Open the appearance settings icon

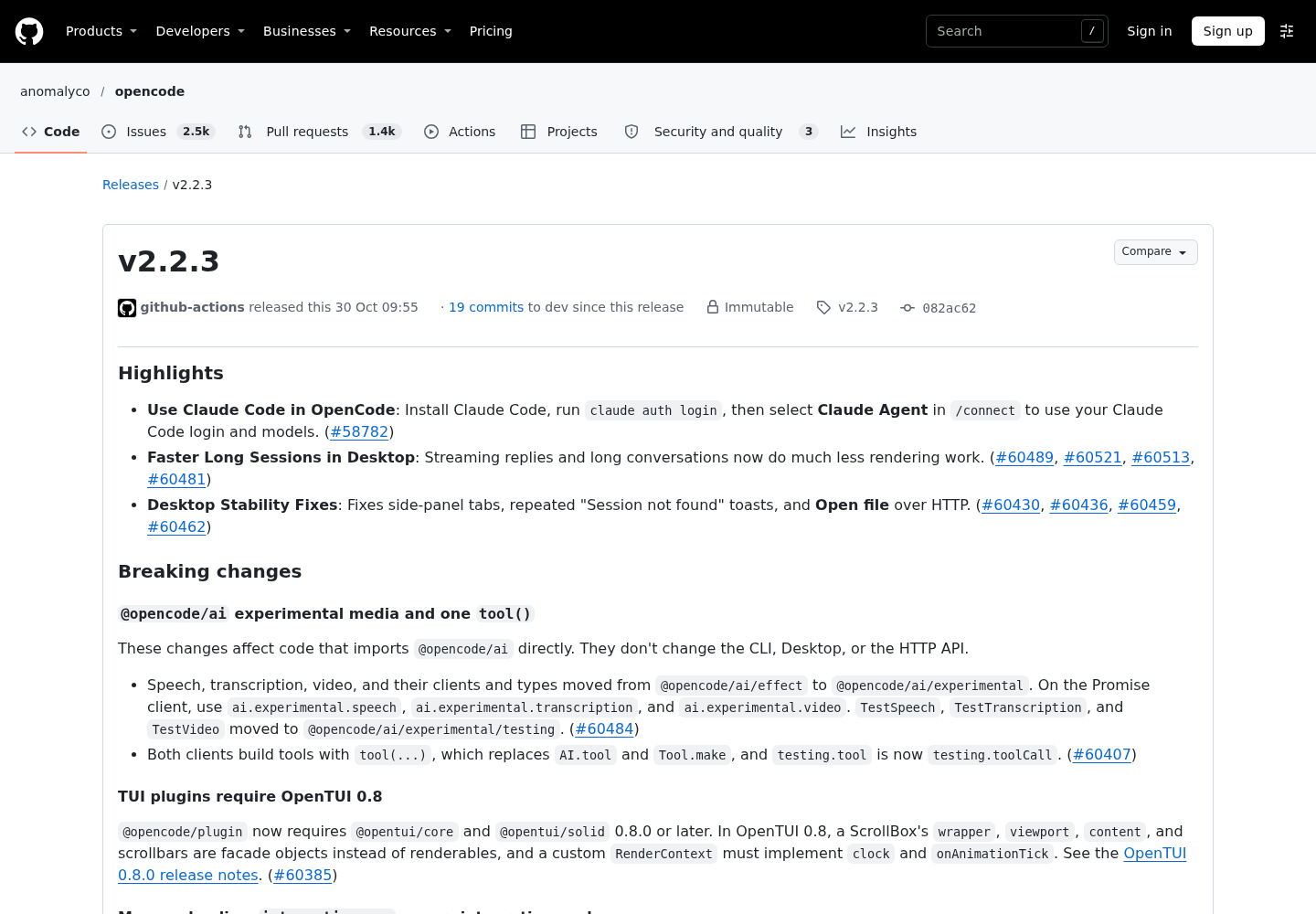(x=1287, y=31)
